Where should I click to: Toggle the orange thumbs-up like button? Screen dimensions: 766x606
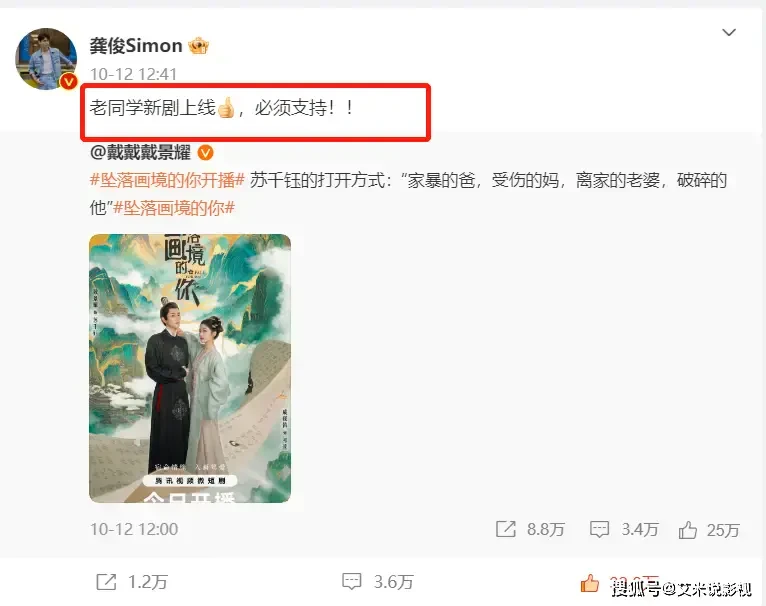click(x=590, y=583)
